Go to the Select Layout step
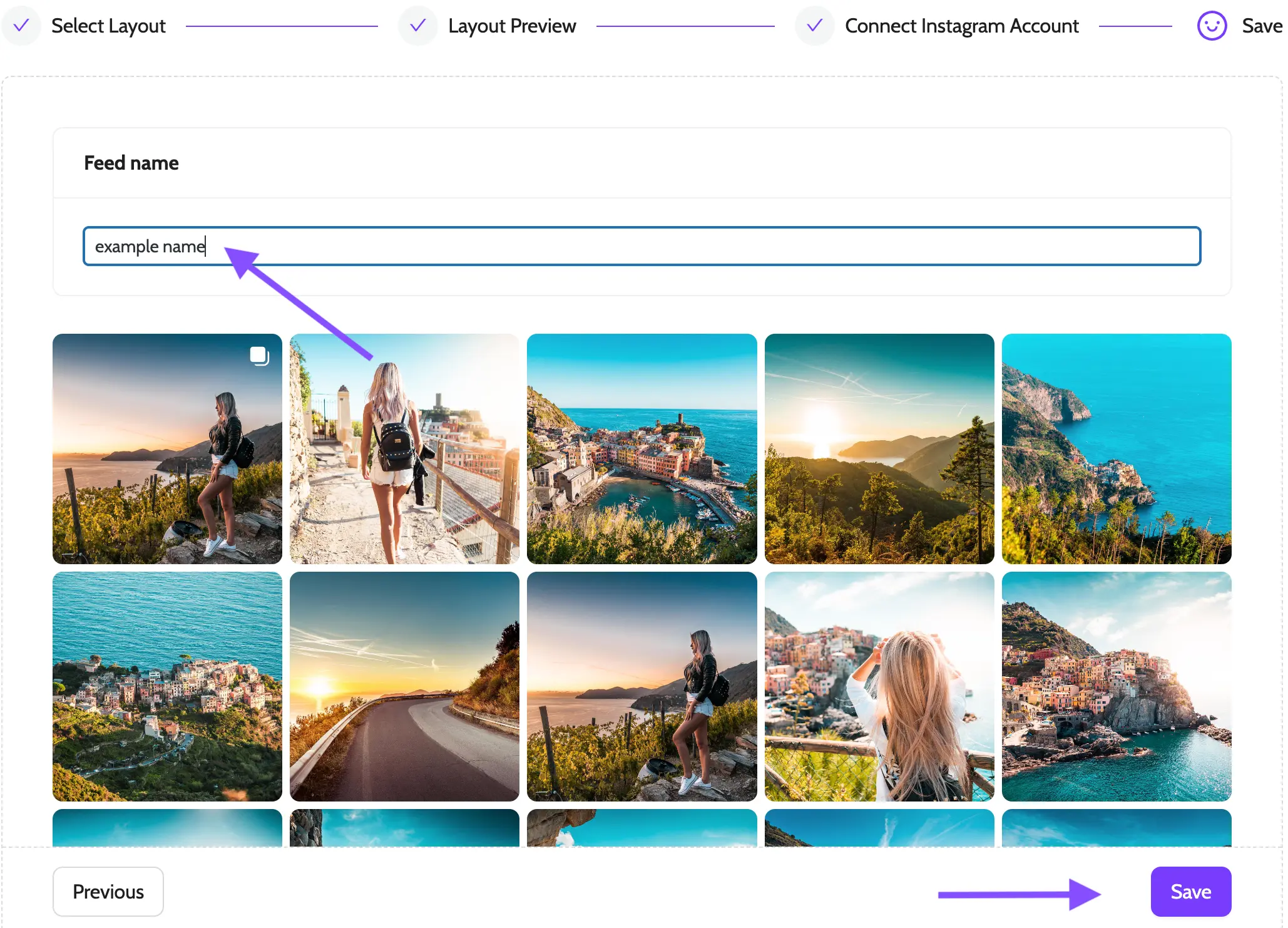 click(108, 26)
